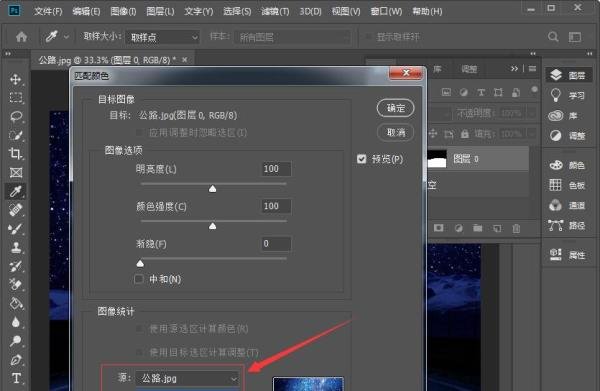Open the 样本 sample layers dropdown

292,37
